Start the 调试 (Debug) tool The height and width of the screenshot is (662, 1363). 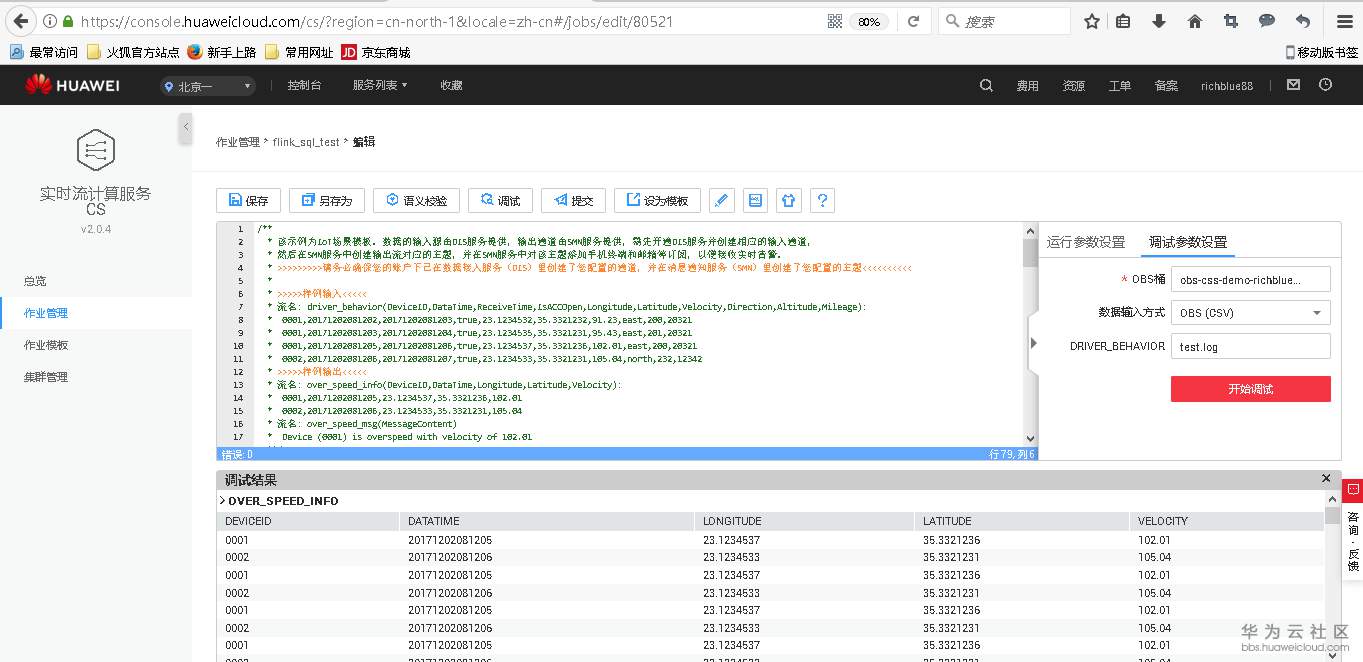click(500, 200)
